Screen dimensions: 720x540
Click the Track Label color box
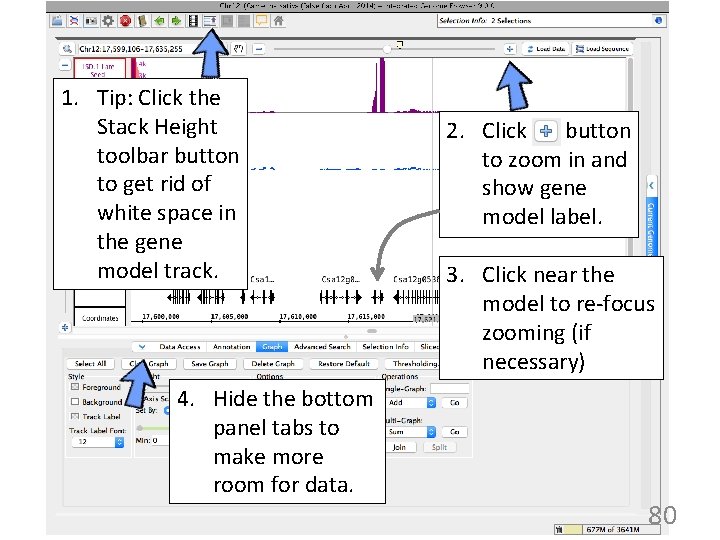click(75, 416)
